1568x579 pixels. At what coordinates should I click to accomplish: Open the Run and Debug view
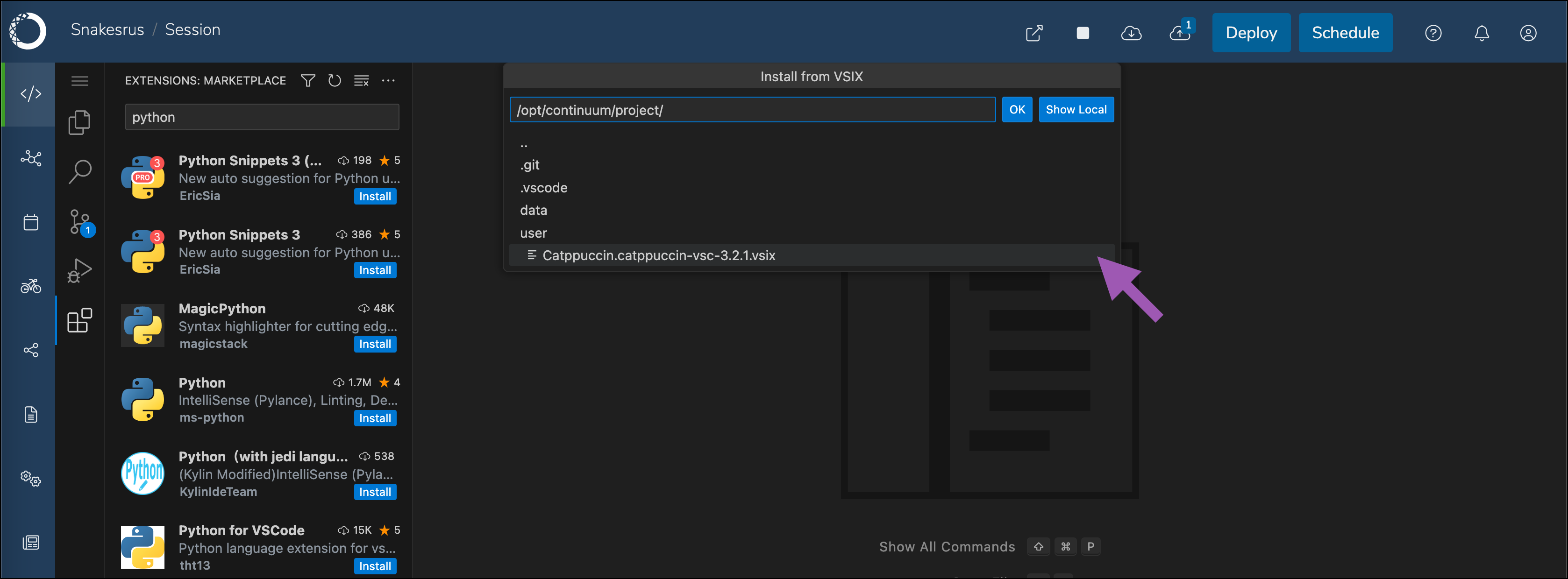click(80, 271)
